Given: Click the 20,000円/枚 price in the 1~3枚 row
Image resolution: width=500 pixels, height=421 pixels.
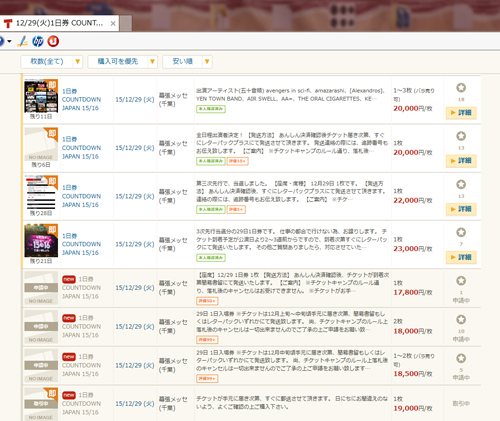Looking at the screenshot, I should click(413, 108).
